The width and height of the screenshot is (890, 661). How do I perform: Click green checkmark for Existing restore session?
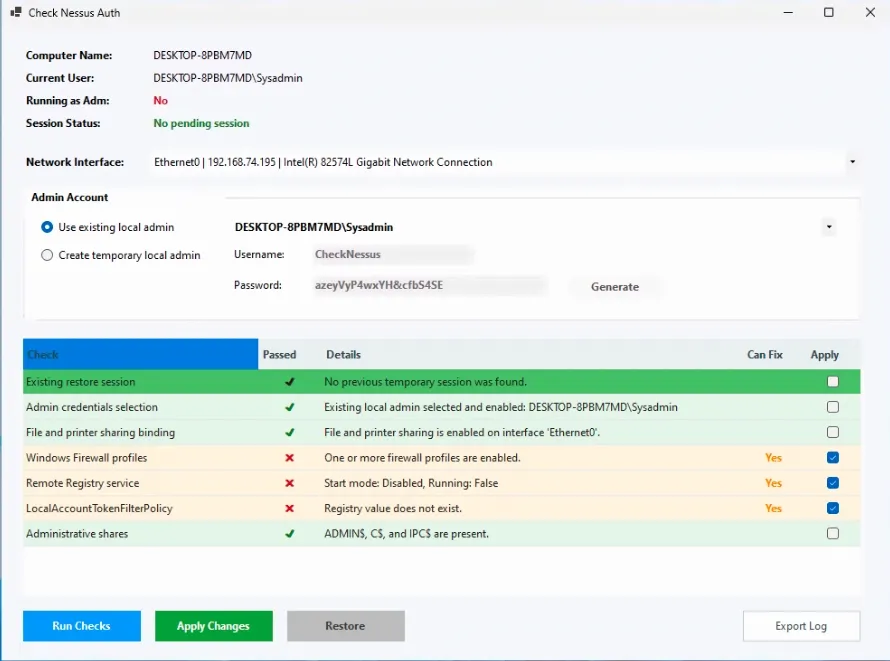289,381
